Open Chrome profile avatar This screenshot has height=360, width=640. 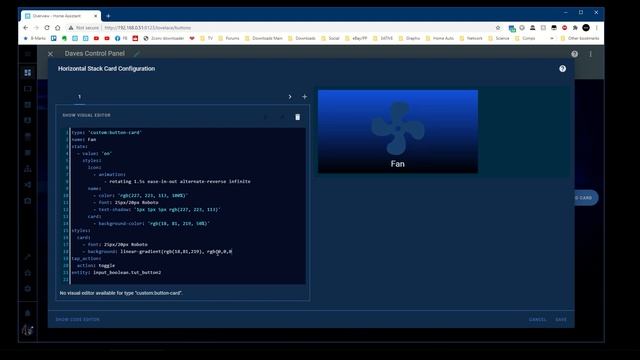pos(586,28)
